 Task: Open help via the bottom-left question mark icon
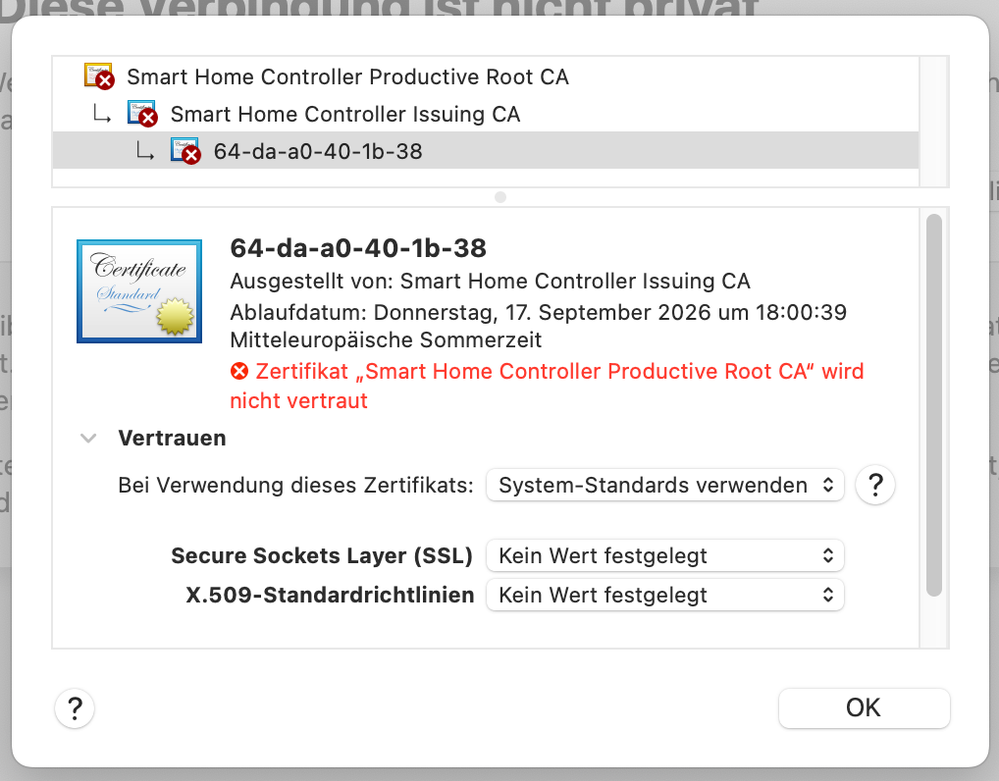click(x=74, y=708)
